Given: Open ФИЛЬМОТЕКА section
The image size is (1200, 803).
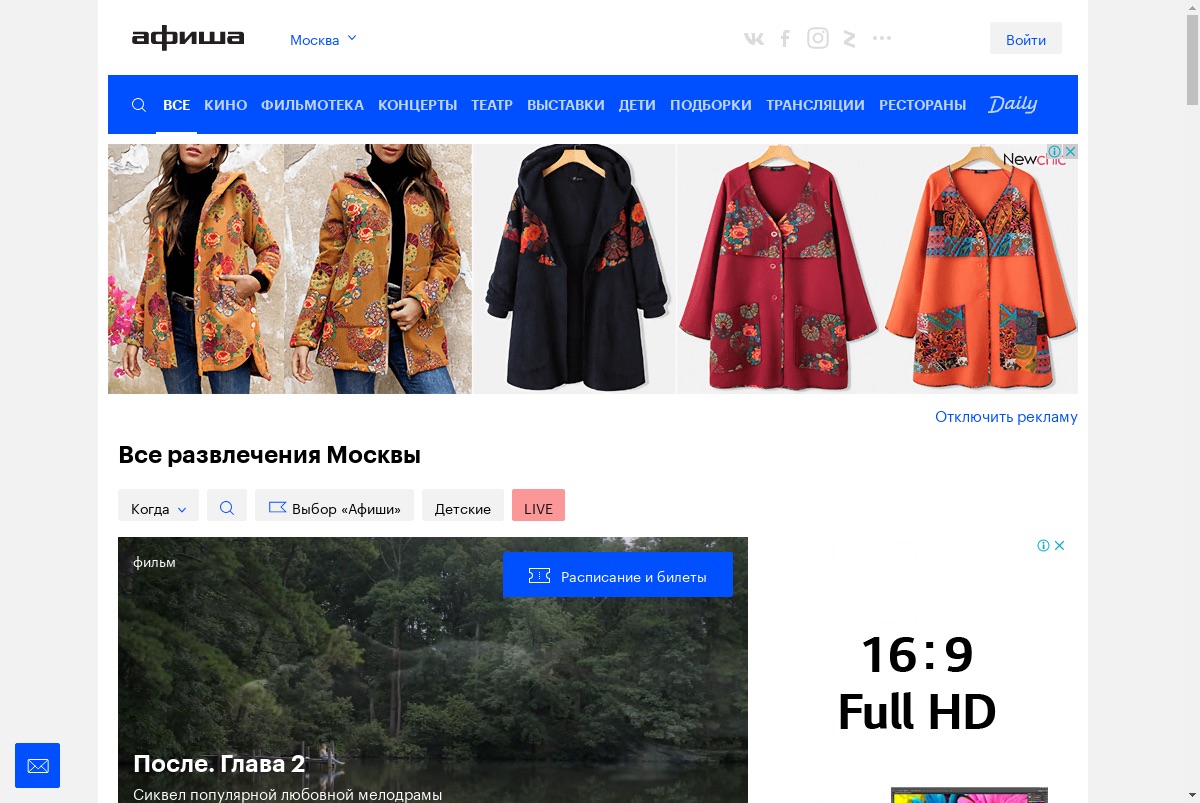Looking at the screenshot, I should [x=312, y=105].
